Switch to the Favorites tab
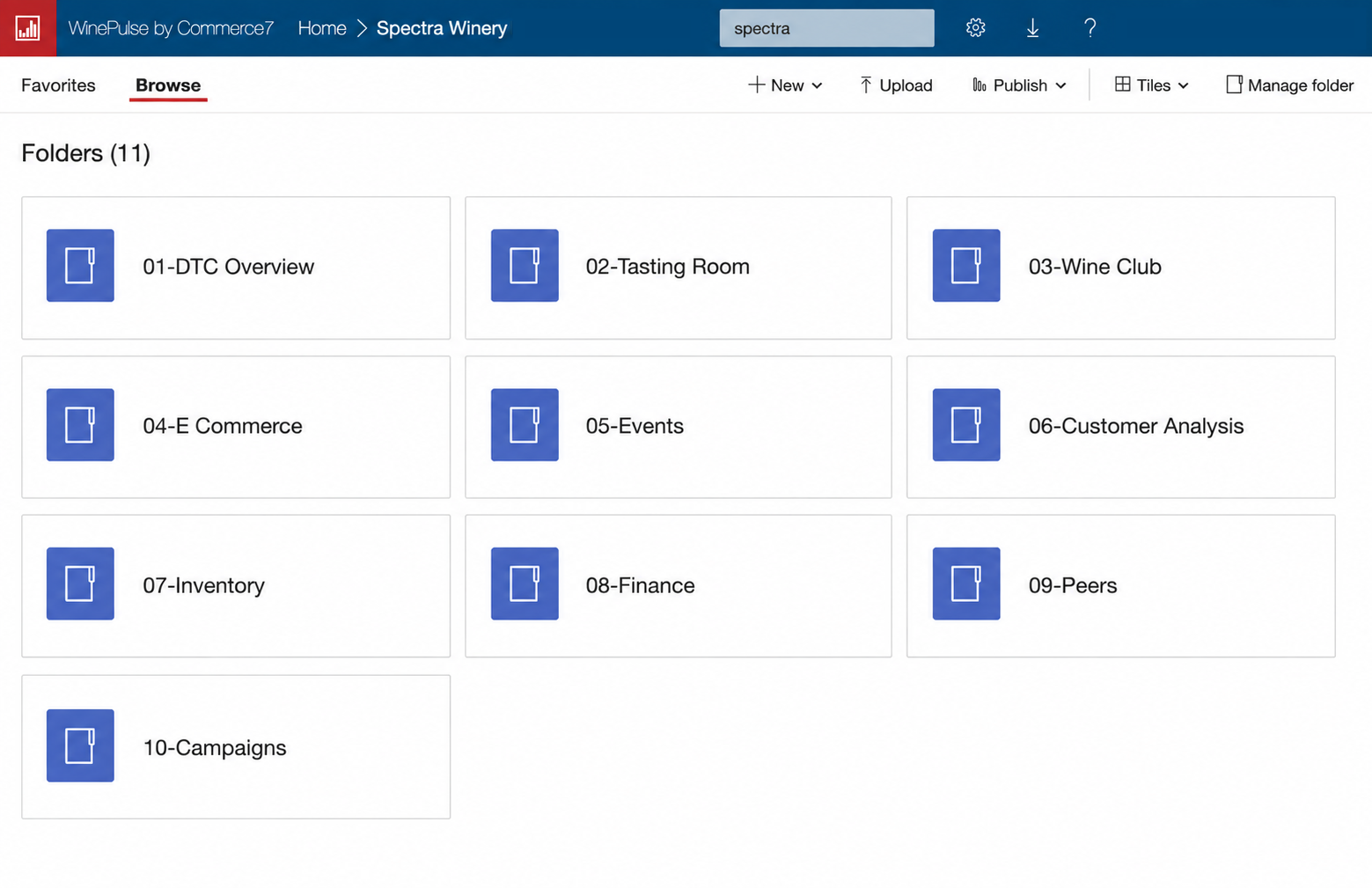This screenshot has width=1372, height=888. [x=58, y=85]
